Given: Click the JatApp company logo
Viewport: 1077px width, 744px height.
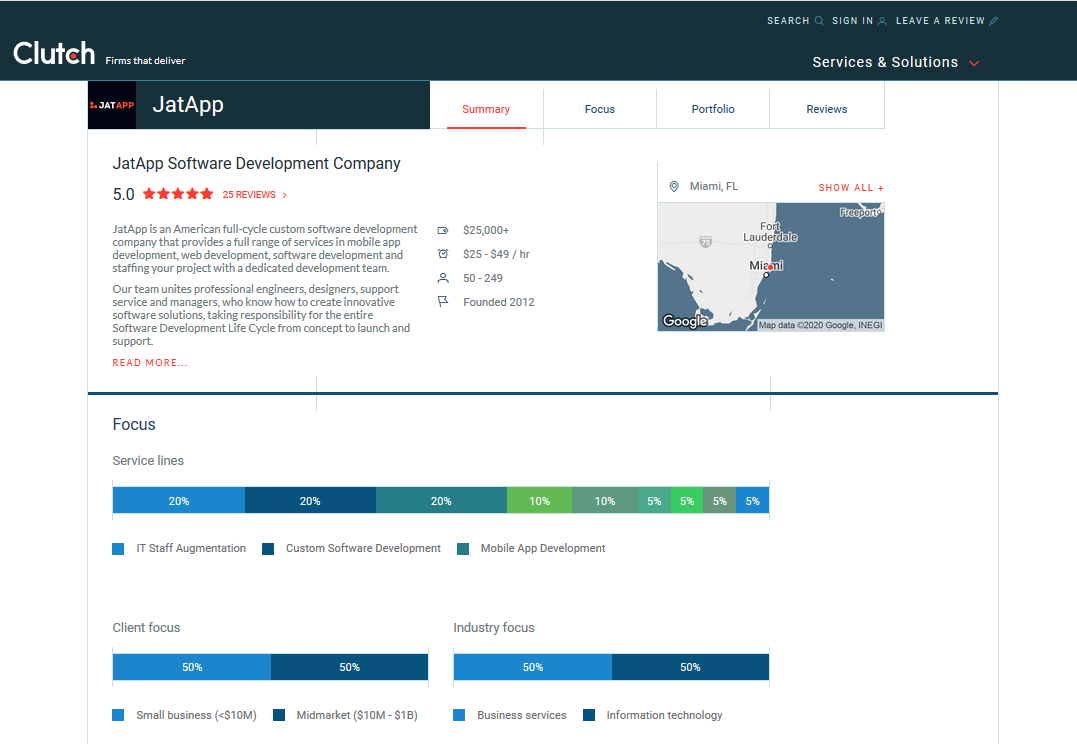Looking at the screenshot, I should pos(112,105).
